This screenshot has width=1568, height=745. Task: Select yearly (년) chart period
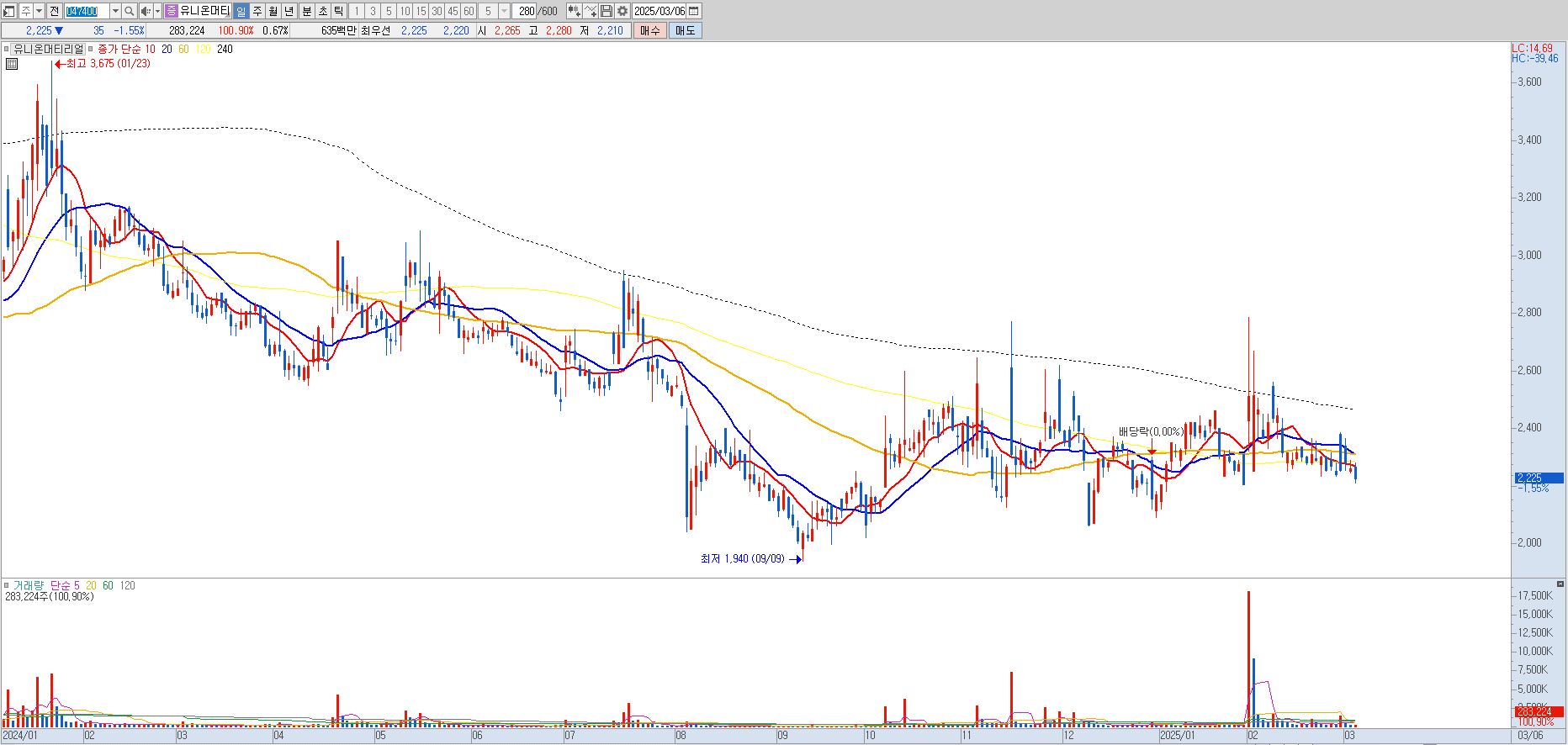(x=289, y=11)
